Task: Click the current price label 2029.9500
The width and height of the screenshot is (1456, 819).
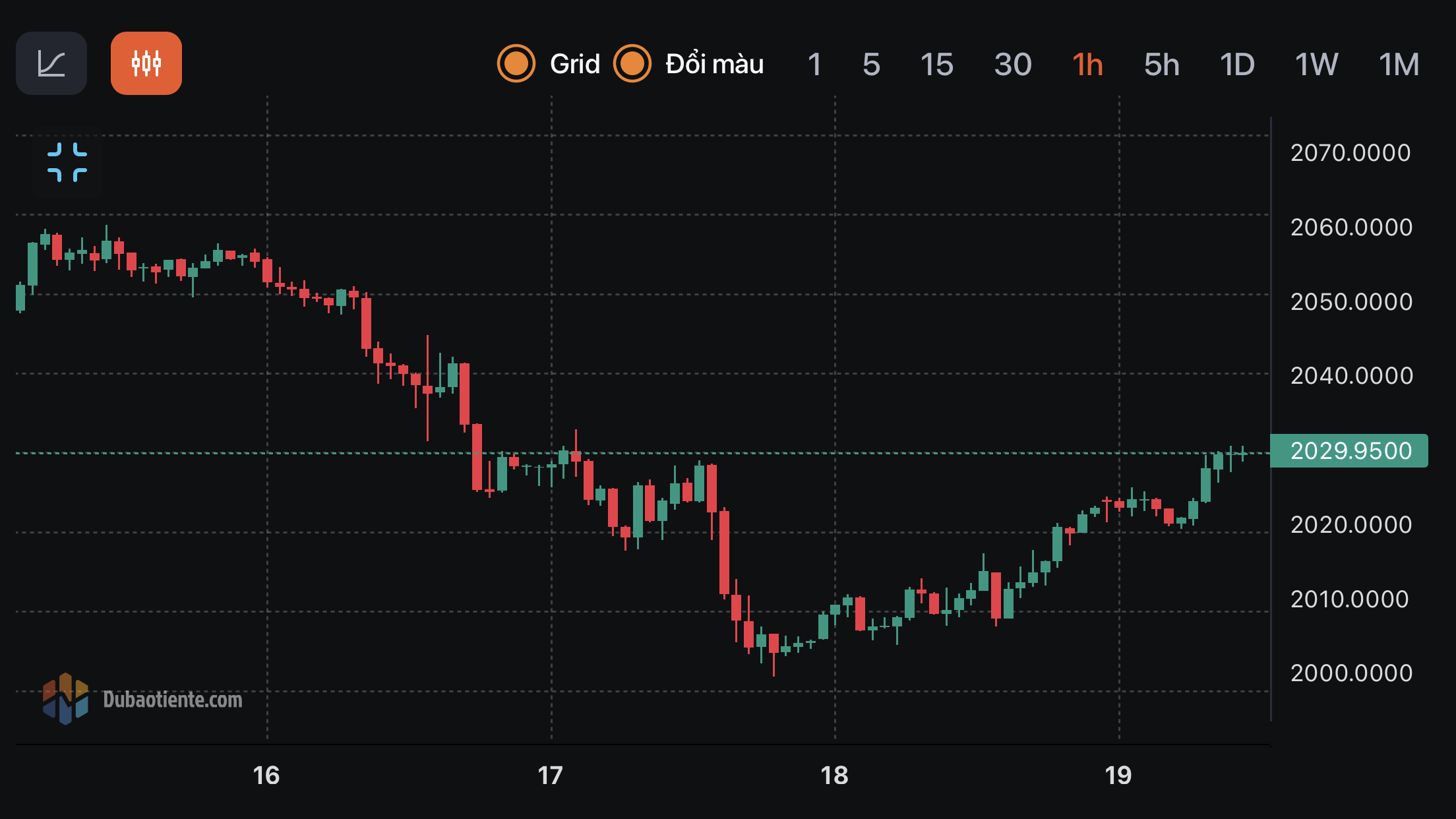Action: click(x=1349, y=451)
